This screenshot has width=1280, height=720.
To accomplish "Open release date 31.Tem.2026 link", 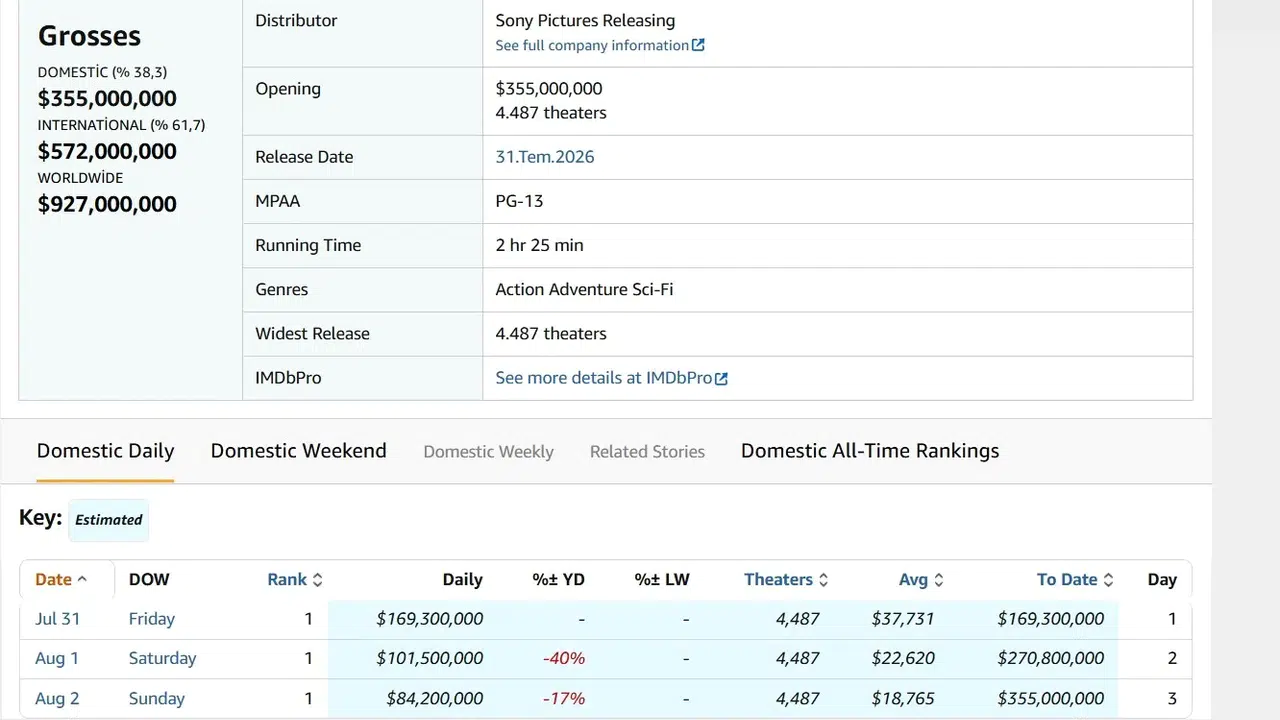I will [x=545, y=157].
